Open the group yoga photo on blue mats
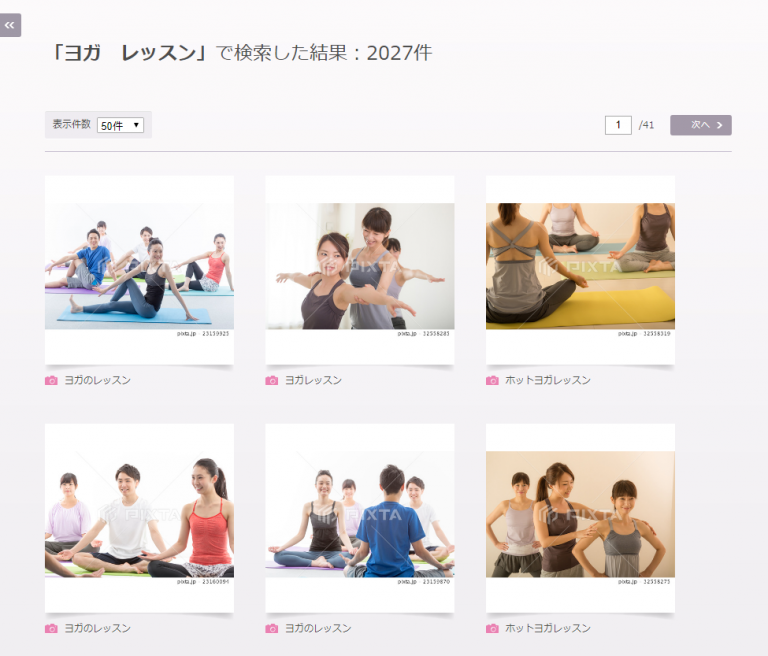The width and height of the screenshot is (768, 656). tap(139, 267)
